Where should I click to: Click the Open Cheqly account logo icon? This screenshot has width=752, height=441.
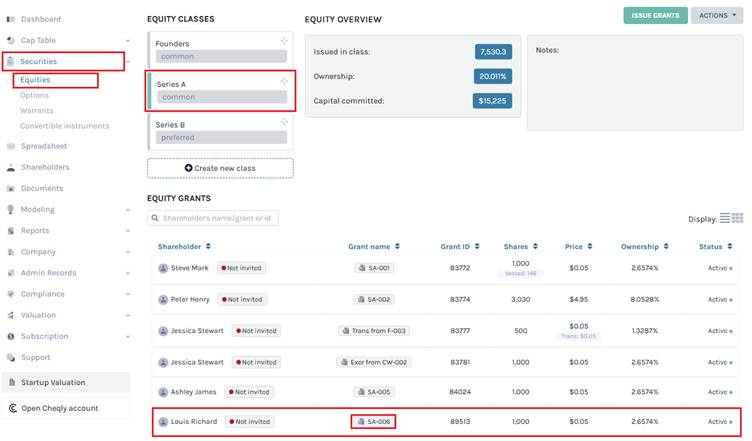pyautogui.click(x=12, y=408)
